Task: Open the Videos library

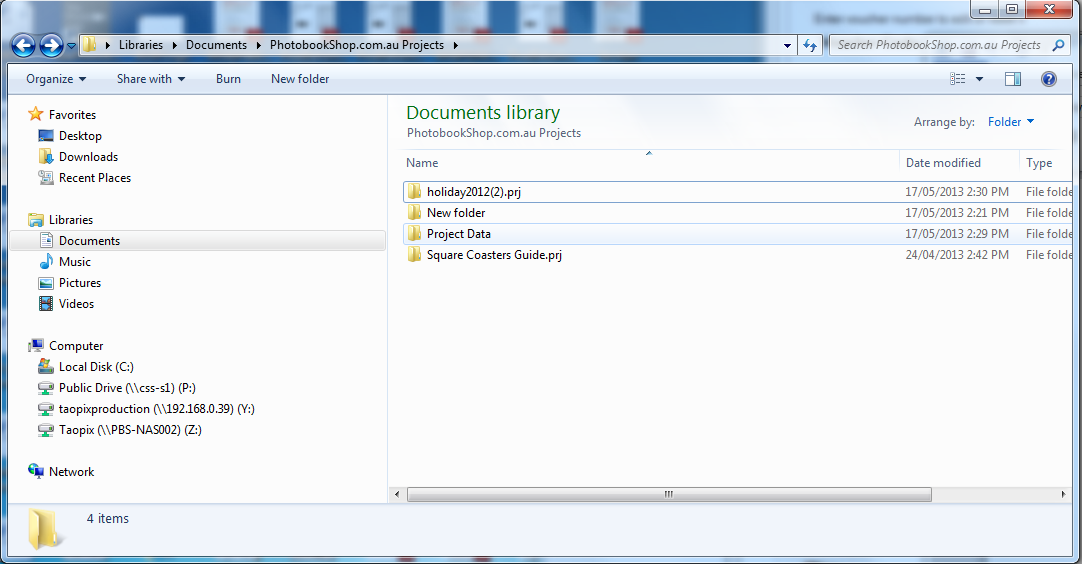Action: pyautogui.click(x=76, y=304)
